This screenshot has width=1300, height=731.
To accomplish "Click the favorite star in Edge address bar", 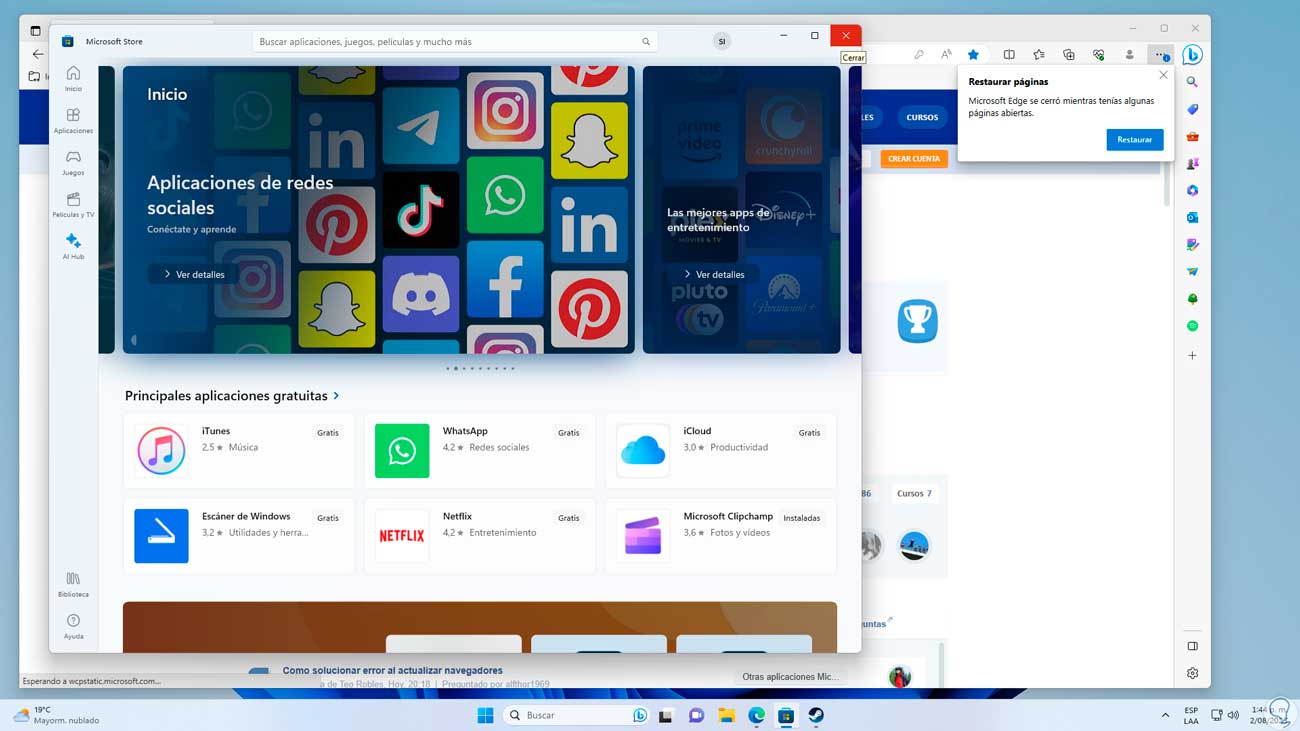I will (973, 55).
